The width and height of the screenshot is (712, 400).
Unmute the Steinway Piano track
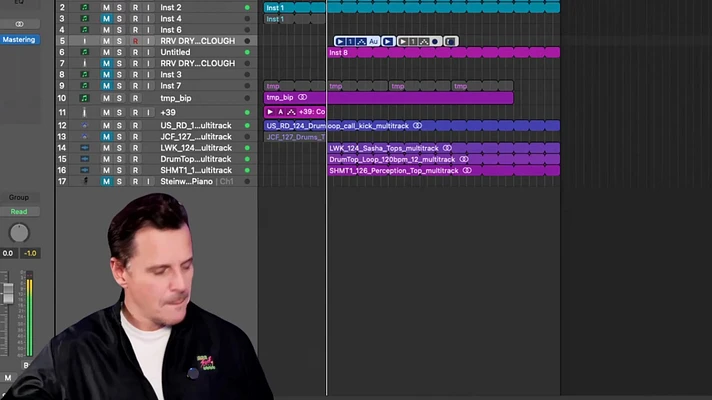click(x=106, y=181)
